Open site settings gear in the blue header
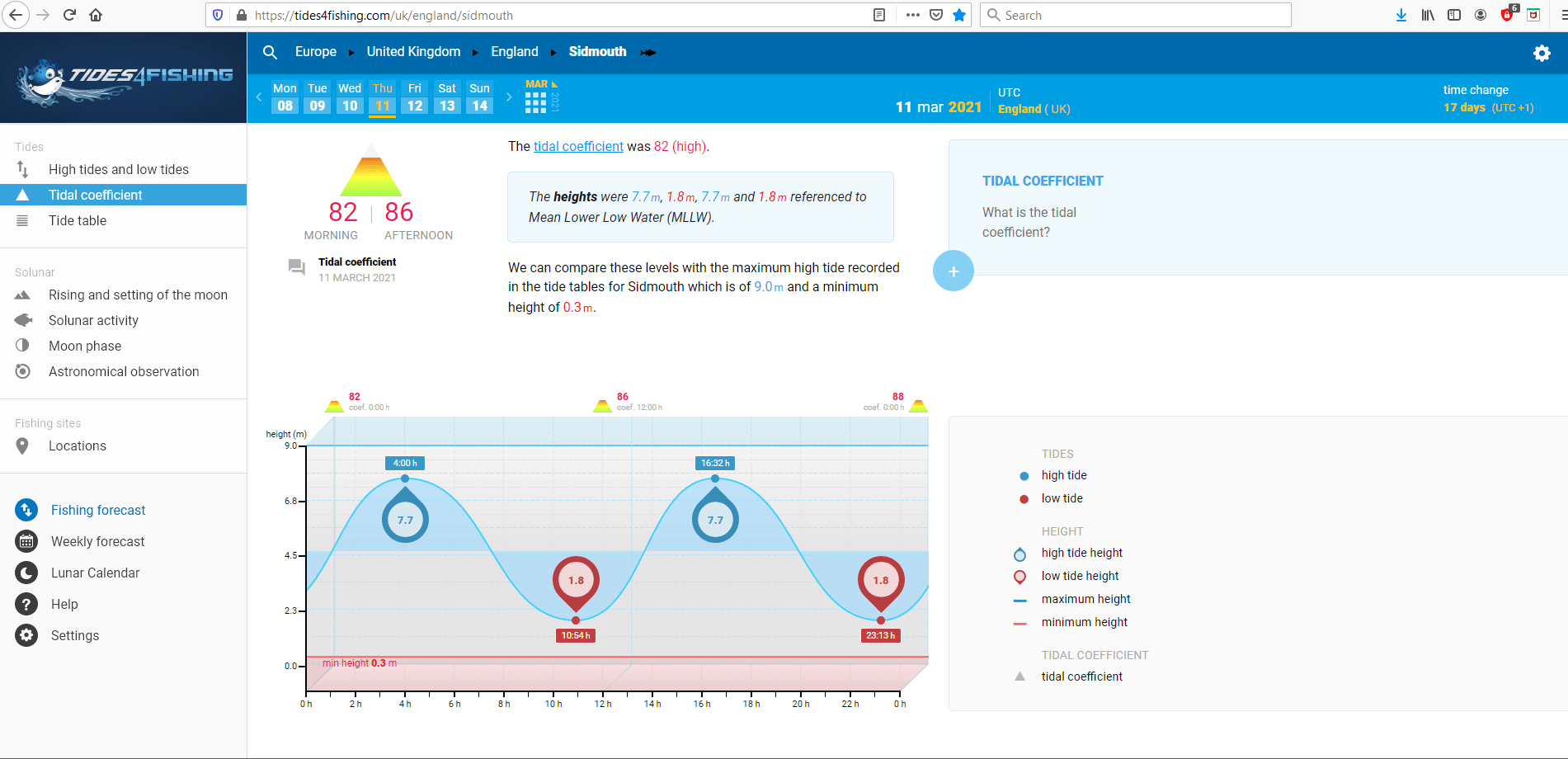 tap(1541, 53)
